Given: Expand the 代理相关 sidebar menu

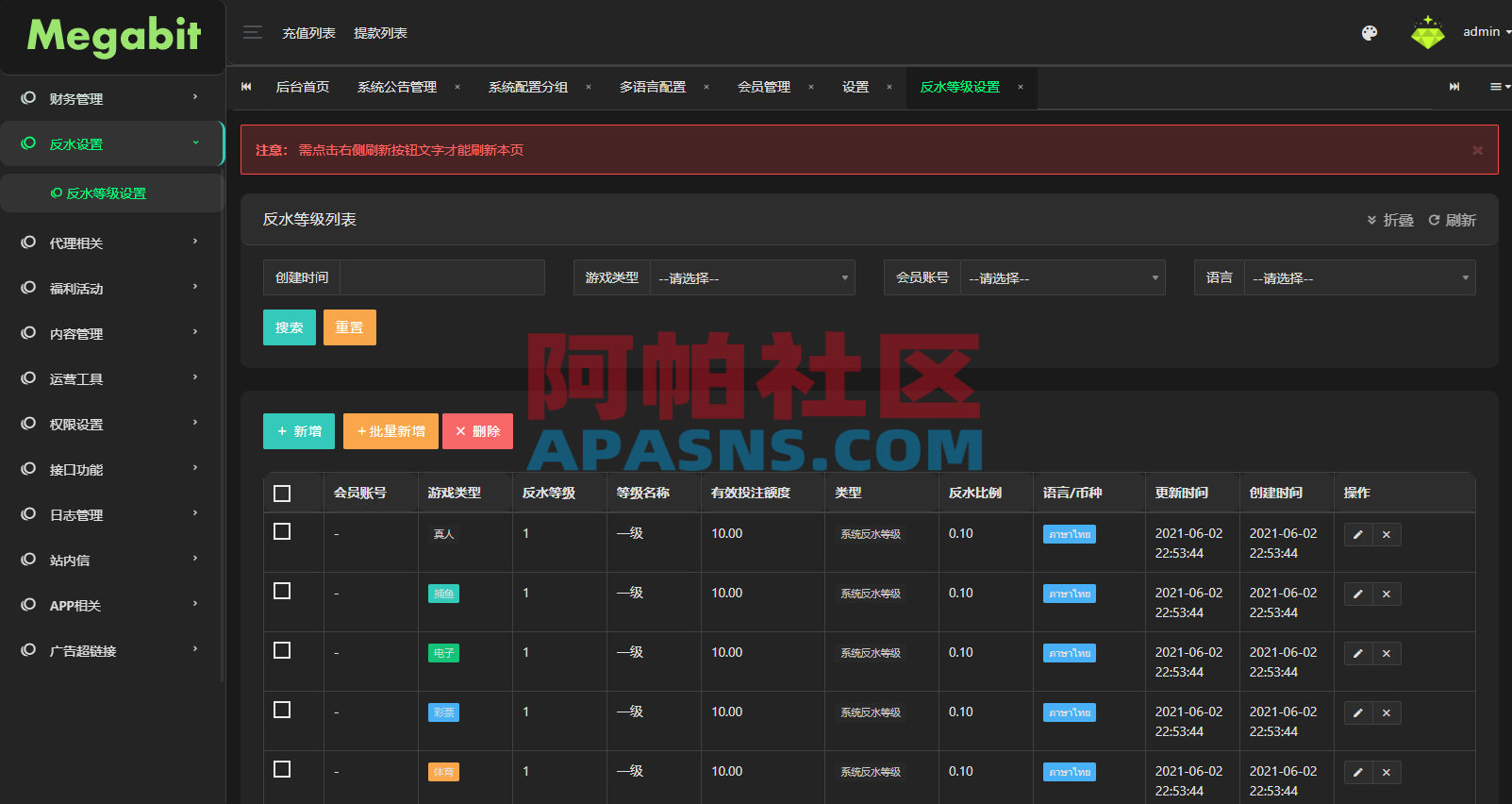Looking at the screenshot, I should (112, 243).
